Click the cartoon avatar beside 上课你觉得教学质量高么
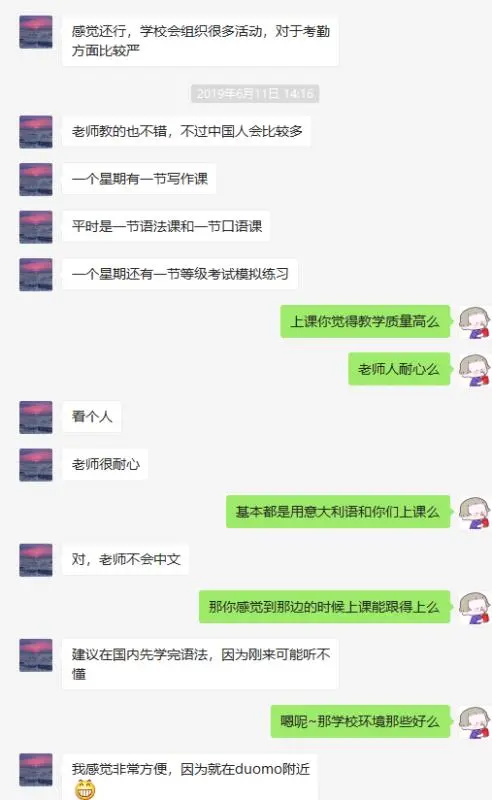 coord(475,322)
